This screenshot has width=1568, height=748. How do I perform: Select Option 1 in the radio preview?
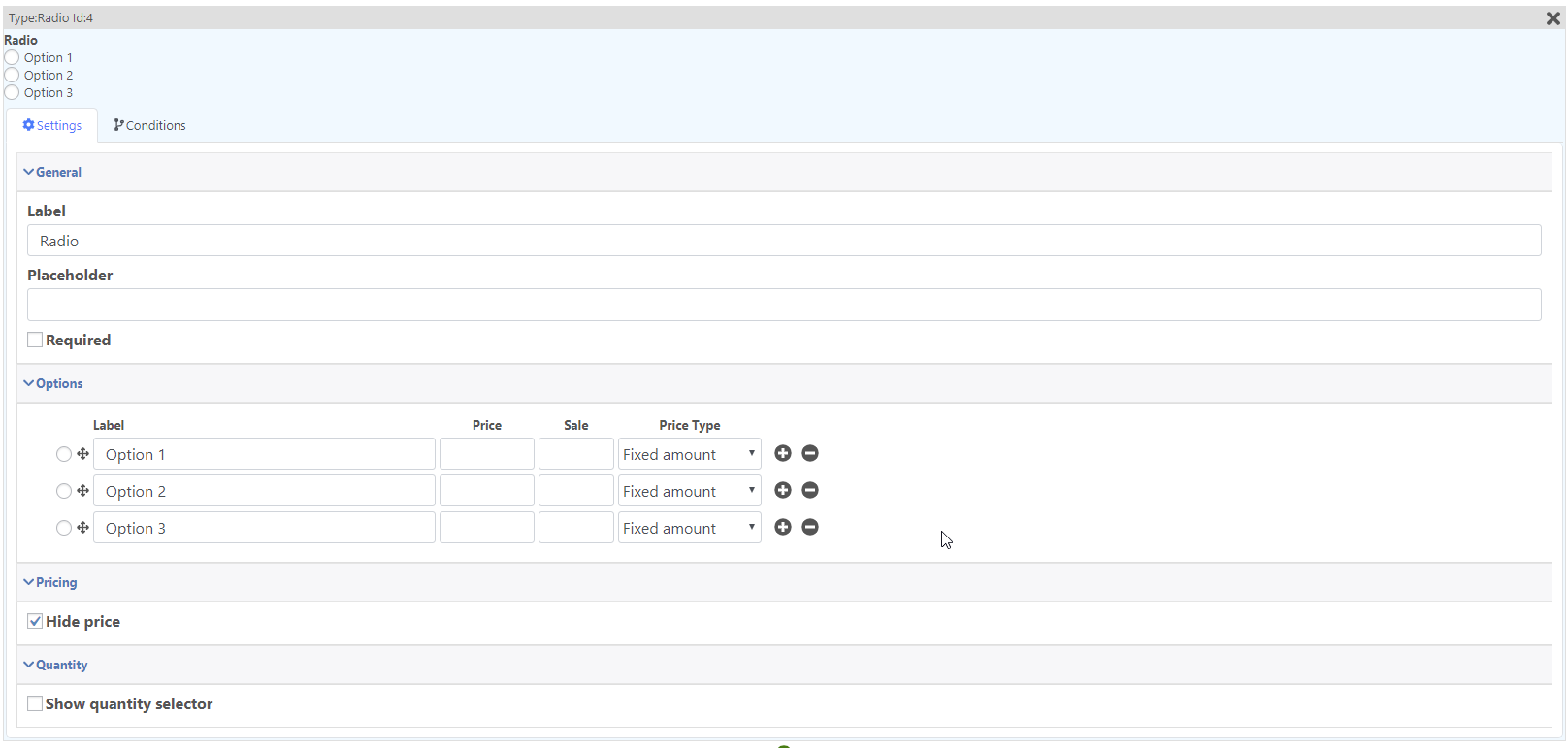pyautogui.click(x=12, y=58)
